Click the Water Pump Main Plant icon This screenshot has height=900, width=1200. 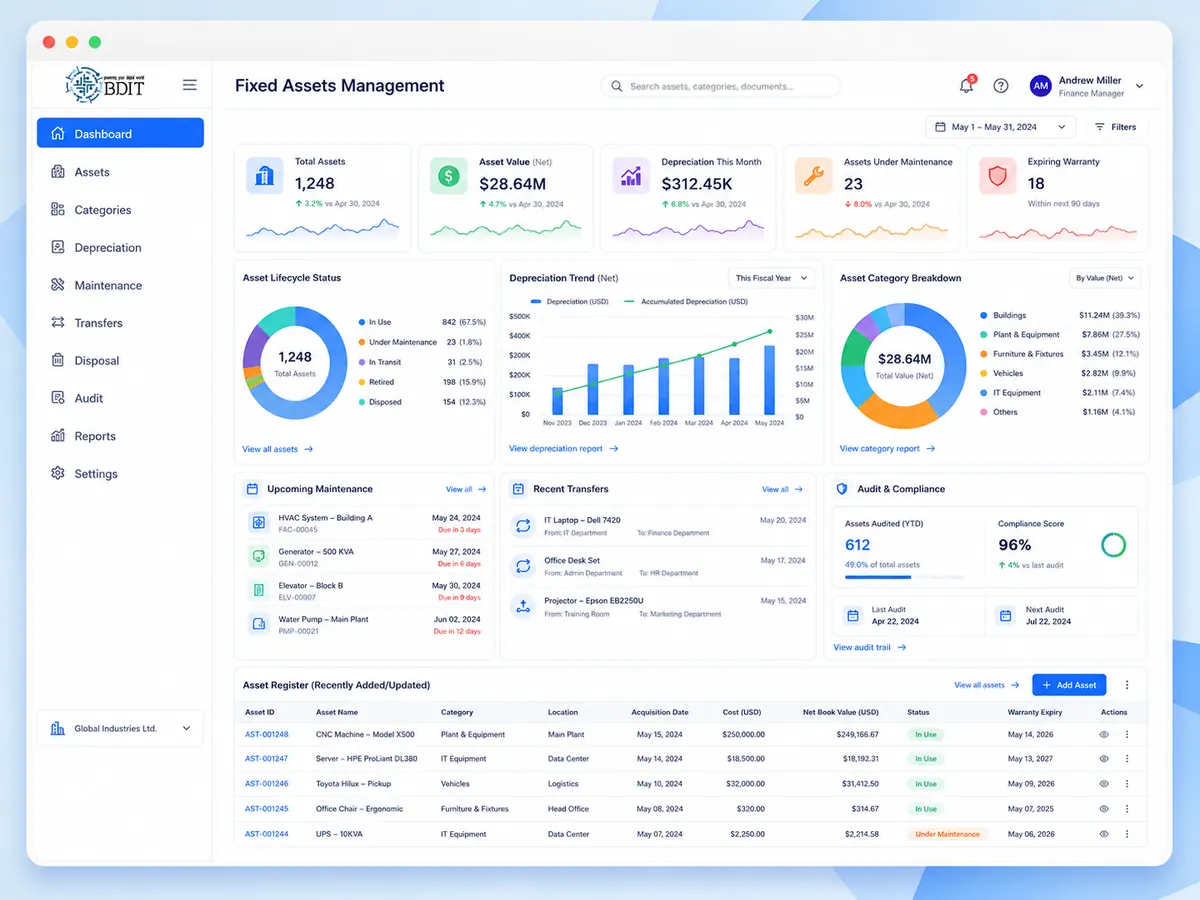pos(259,624)
